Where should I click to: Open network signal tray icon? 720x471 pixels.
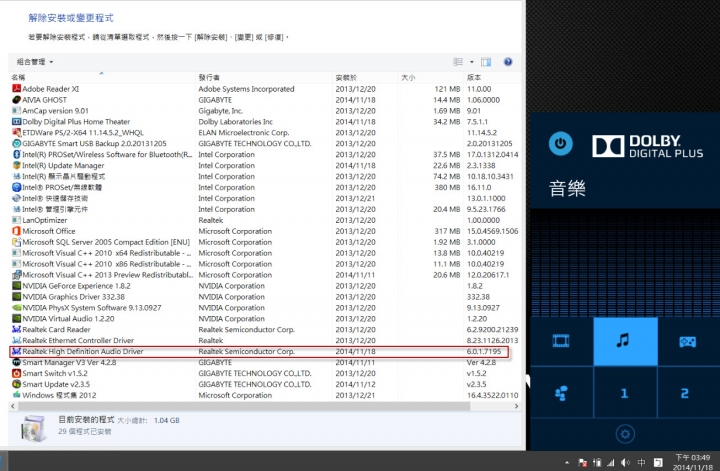[611, 463]
